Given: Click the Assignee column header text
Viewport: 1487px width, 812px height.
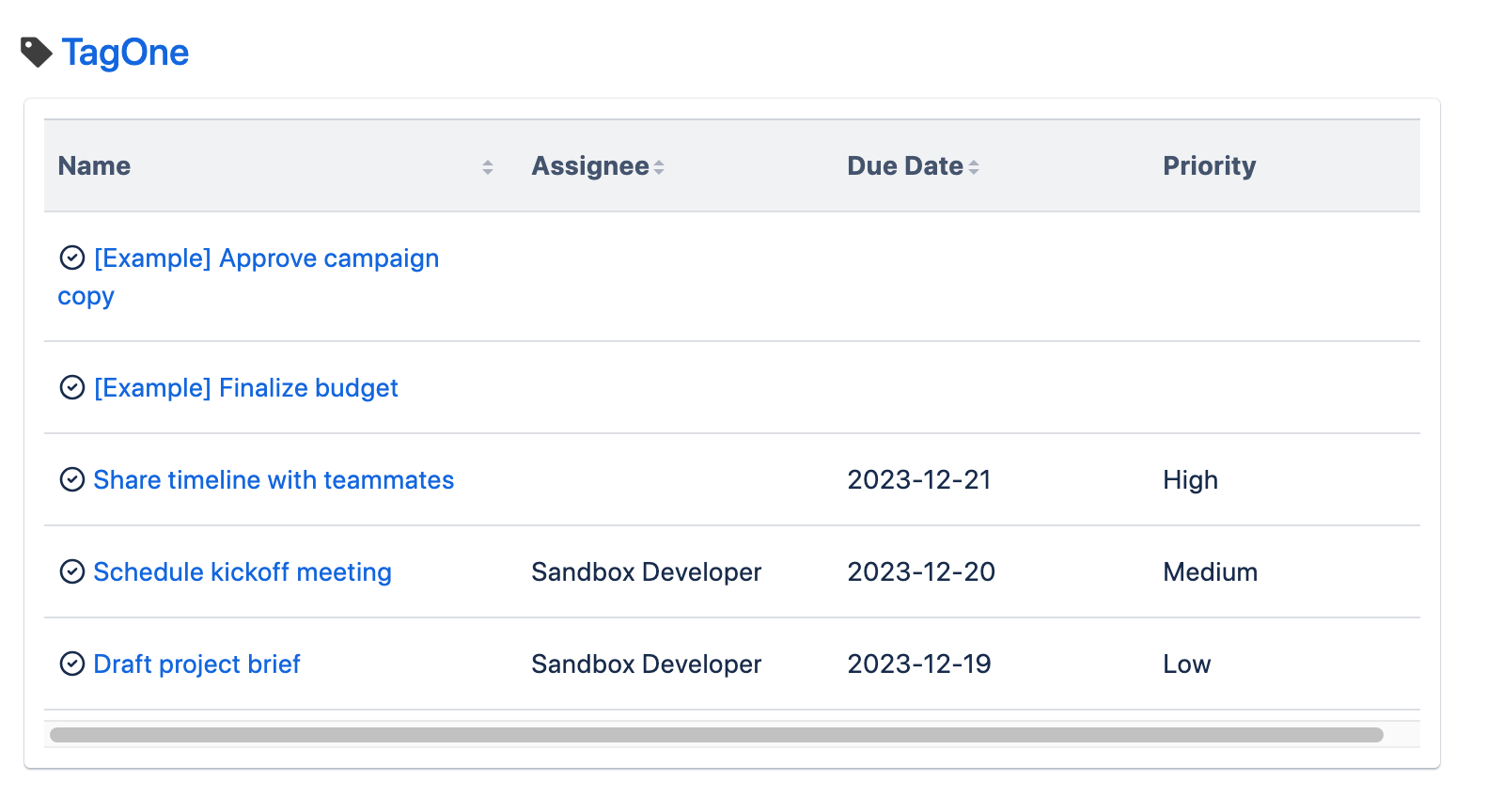Looking at the screenshot, I should click(x=589, y=166).
